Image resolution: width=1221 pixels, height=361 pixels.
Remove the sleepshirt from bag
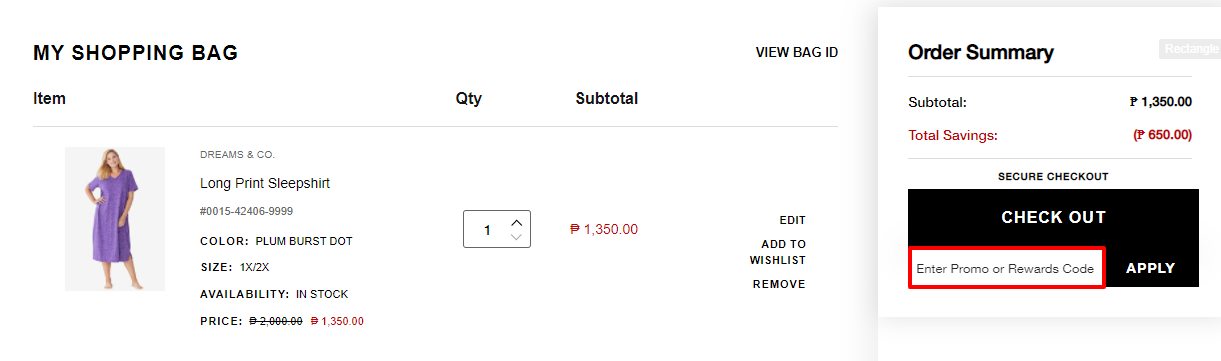(x=779, y=284)
